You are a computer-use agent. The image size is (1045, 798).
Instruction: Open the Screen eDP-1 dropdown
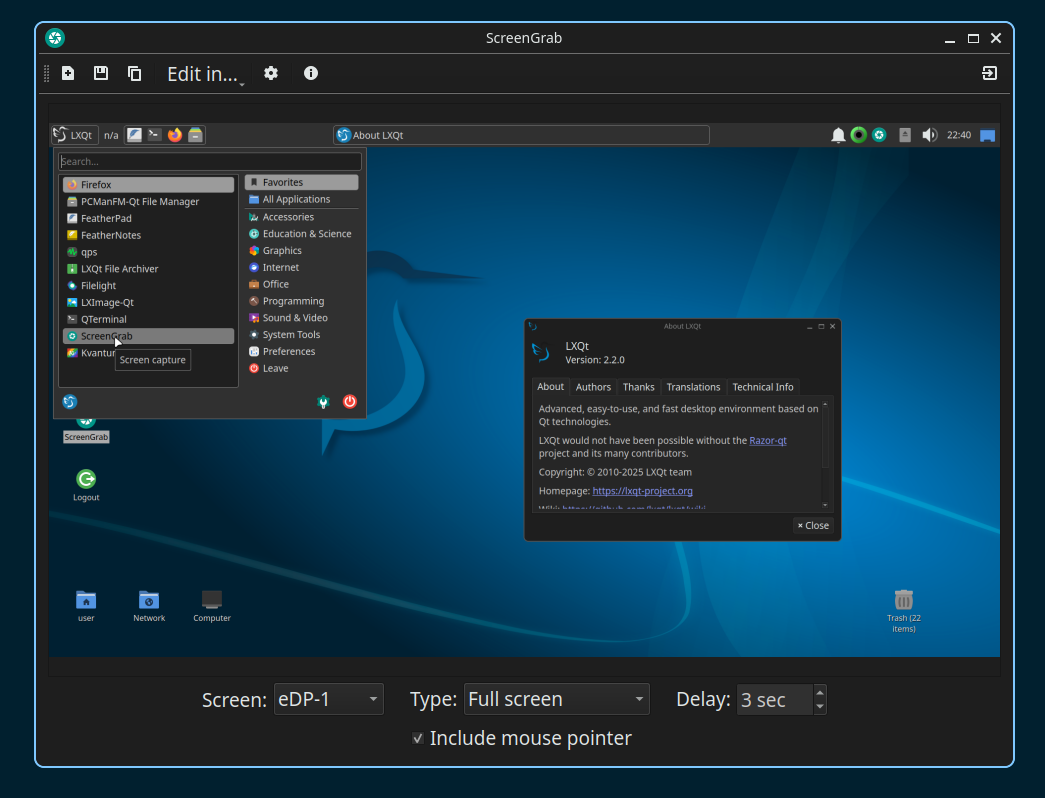pos(329,699)
